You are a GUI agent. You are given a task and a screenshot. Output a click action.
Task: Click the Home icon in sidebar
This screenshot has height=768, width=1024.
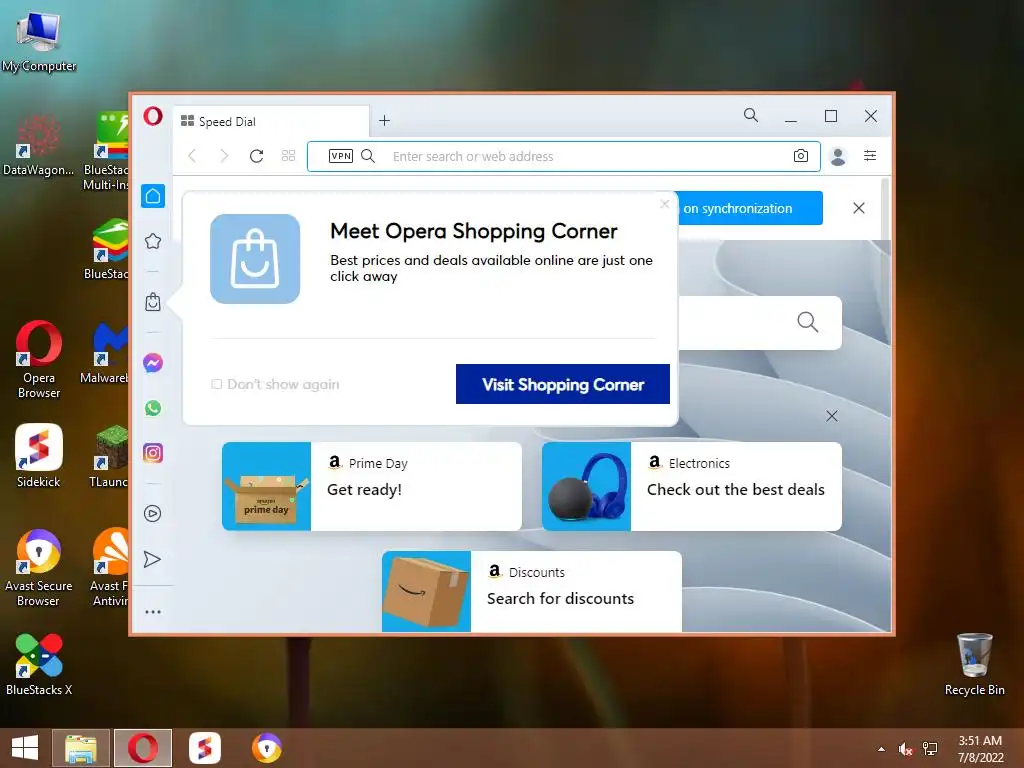153,196
